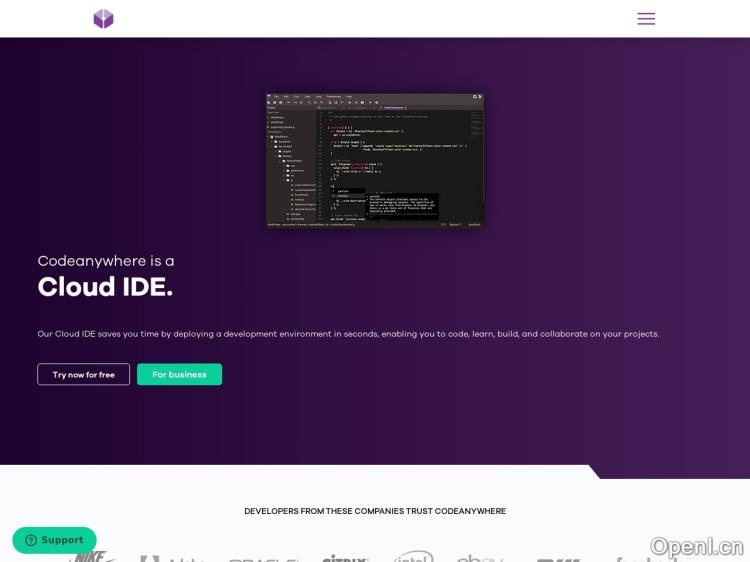Click the Try now for free button
Screen dimensions: 750x562
[x=83, y=375]
